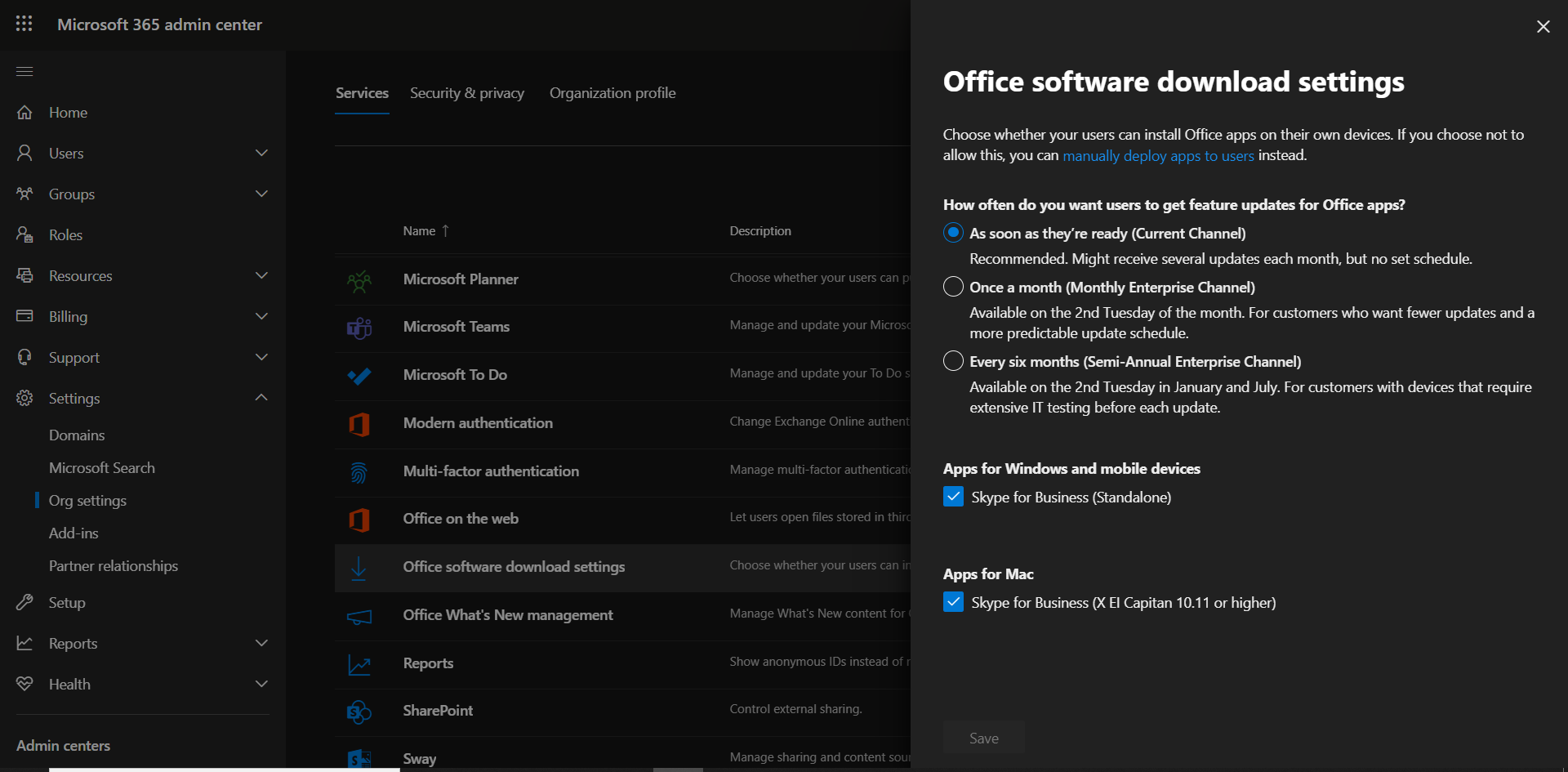Select Semi-Annual Enterprise Channel radio option

click(953, 361)
